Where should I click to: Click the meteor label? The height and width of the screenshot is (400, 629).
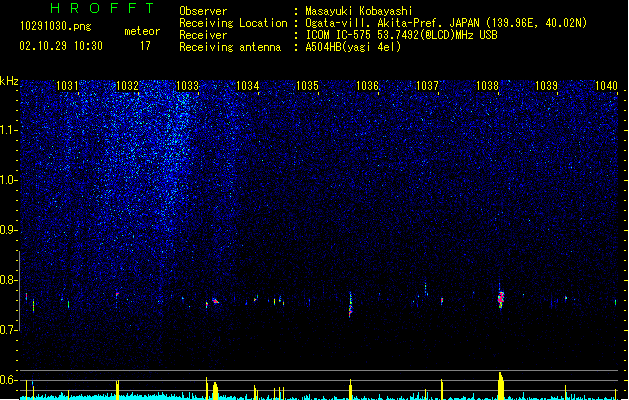(x=142, y=31)
